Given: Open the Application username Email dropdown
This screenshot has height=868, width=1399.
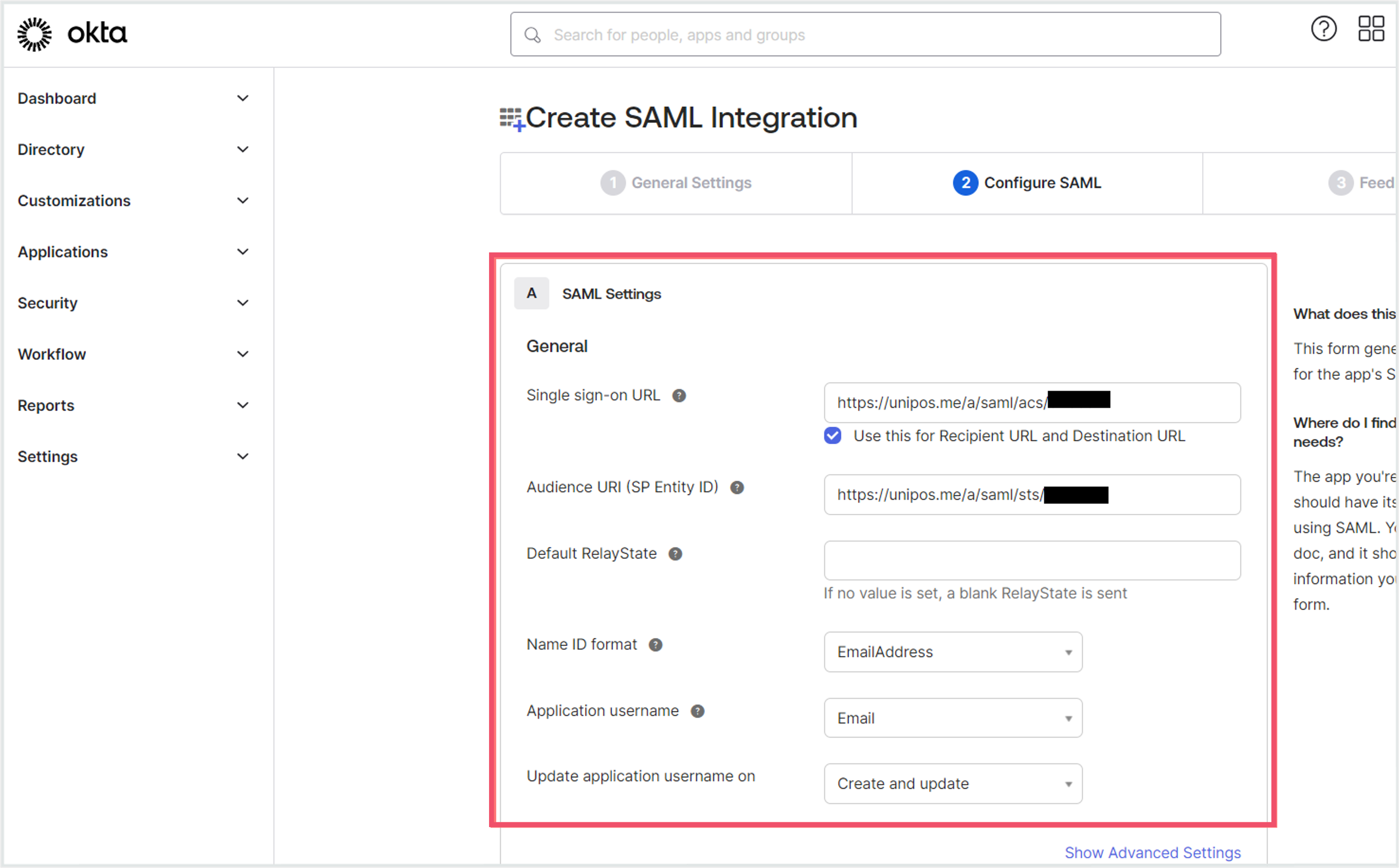Looking at the screenshot, I should (x=953, y=718).
